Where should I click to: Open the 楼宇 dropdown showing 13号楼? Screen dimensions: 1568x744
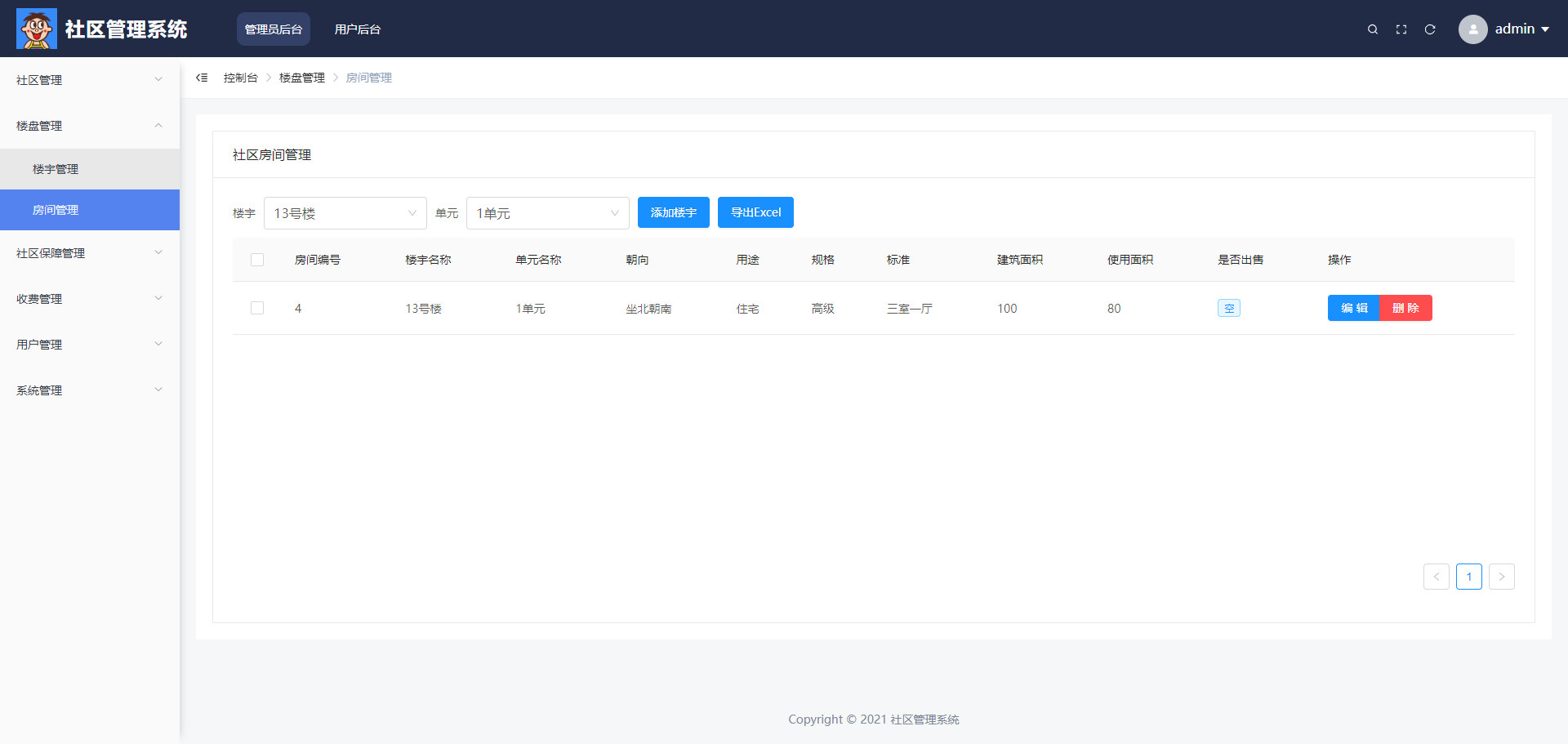point(345,213)
